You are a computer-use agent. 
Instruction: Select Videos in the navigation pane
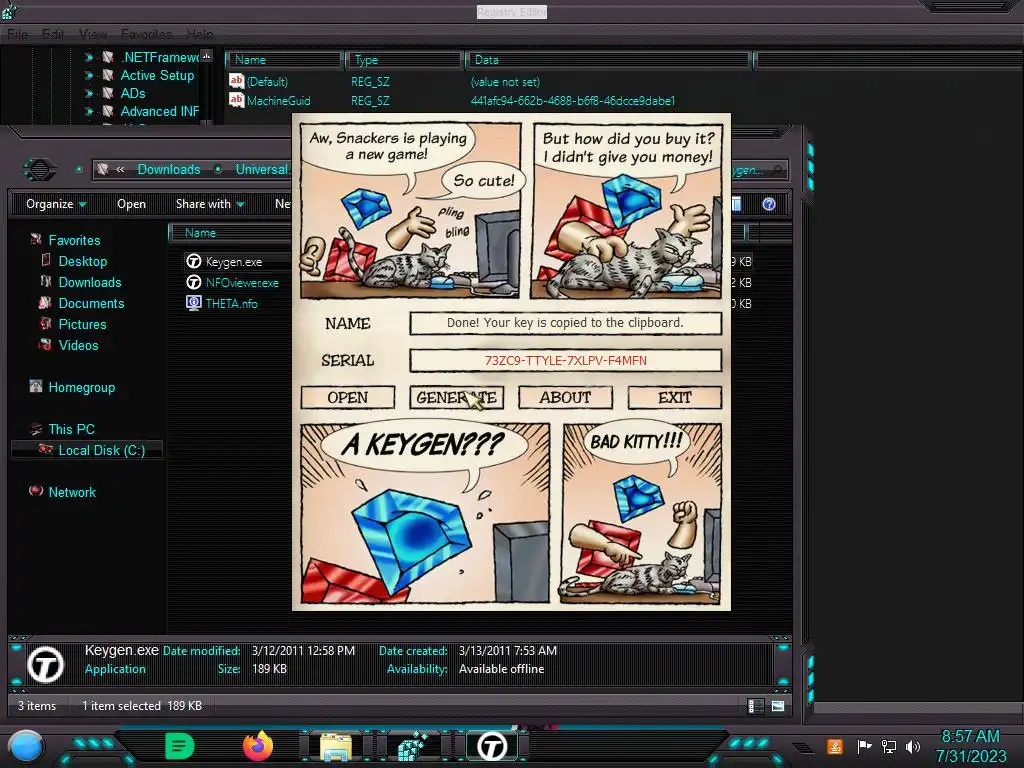coord(78,345)
